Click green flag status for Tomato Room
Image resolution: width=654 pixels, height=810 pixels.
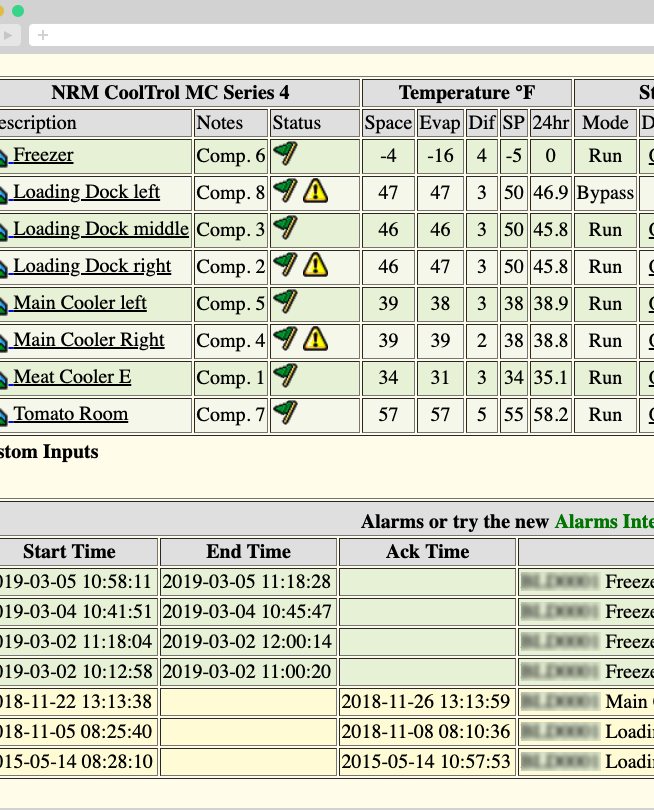point(285,412)
